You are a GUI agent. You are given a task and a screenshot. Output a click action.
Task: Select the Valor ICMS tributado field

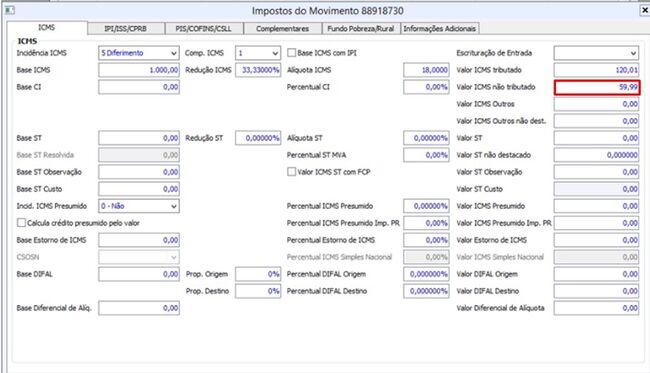pos(596,70)
